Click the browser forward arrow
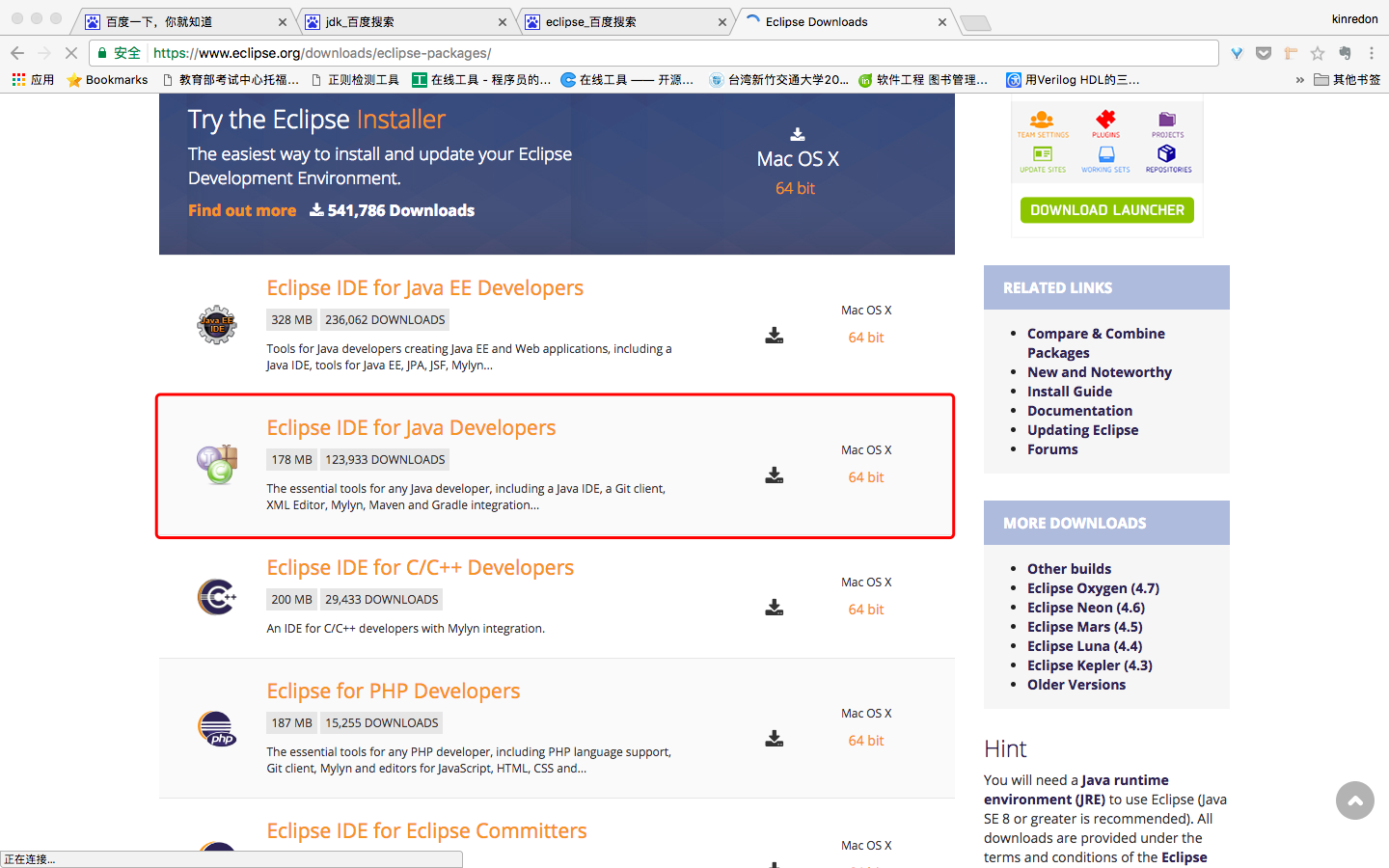Viewport: 1389px width, 868px height. point(43,53)
